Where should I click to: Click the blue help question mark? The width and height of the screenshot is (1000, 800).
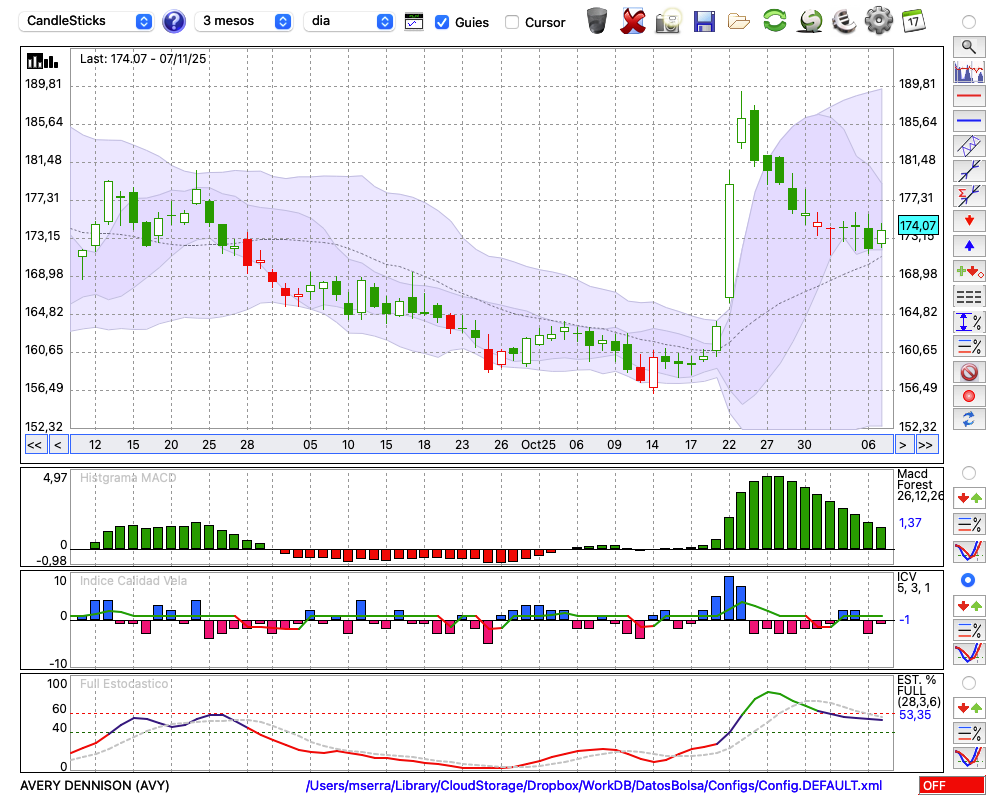174,21
